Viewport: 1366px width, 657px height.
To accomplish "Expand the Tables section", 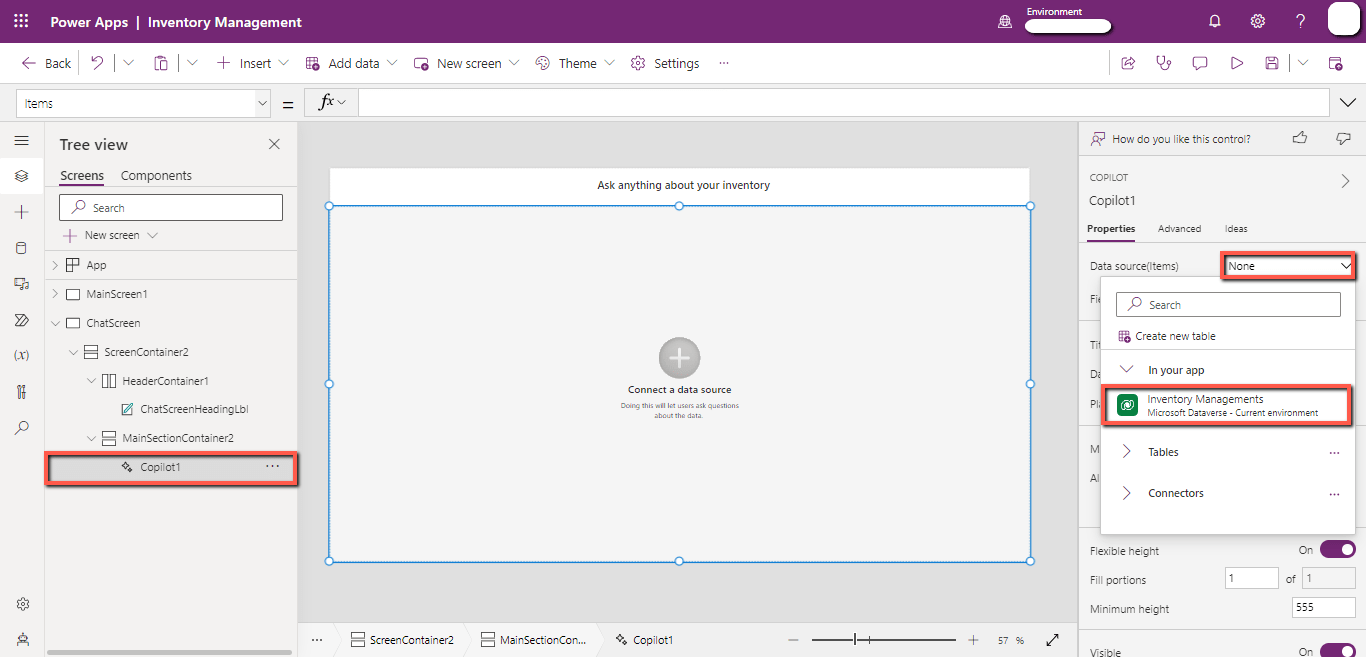I will [1127, 452].
